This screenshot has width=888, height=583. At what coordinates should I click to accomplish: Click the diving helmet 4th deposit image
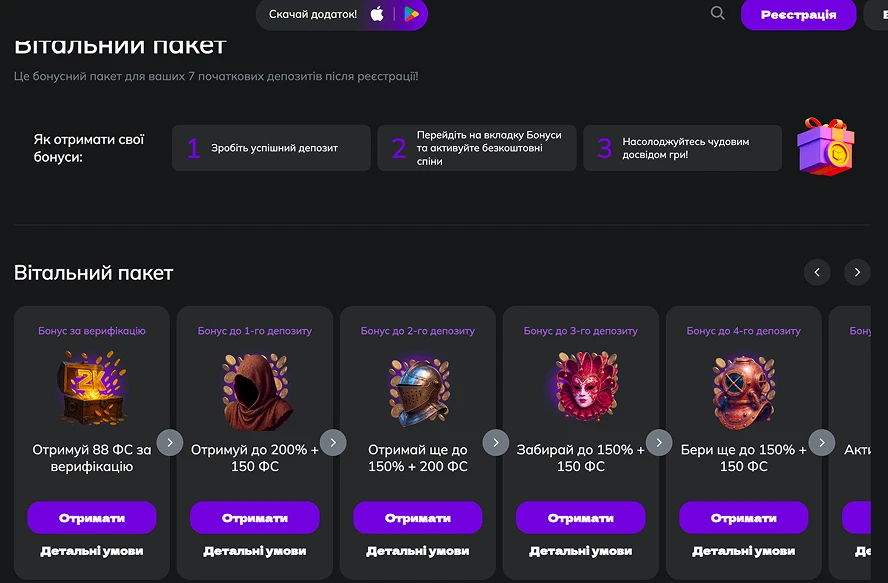coord(743,390)
